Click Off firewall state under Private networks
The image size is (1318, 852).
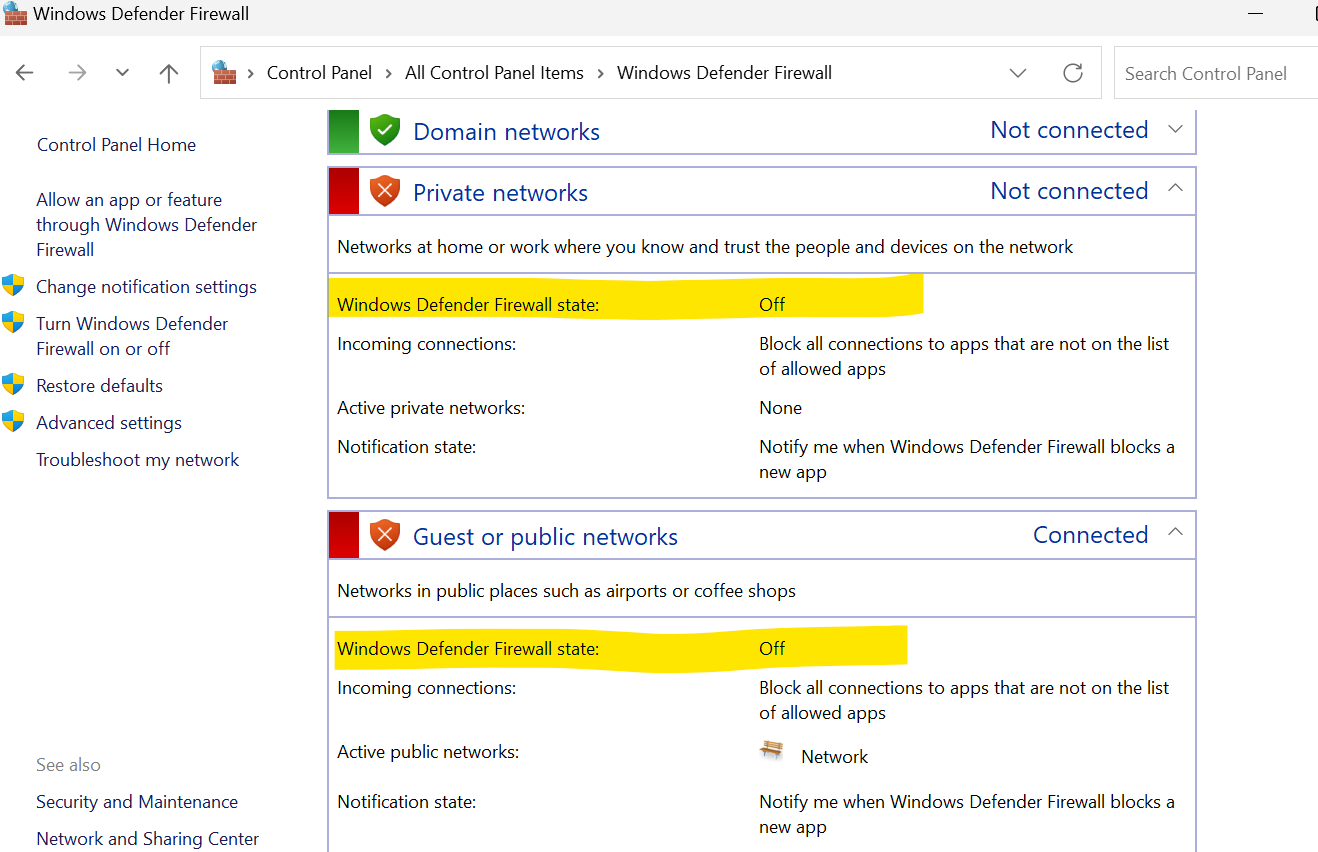pos(772,305)
